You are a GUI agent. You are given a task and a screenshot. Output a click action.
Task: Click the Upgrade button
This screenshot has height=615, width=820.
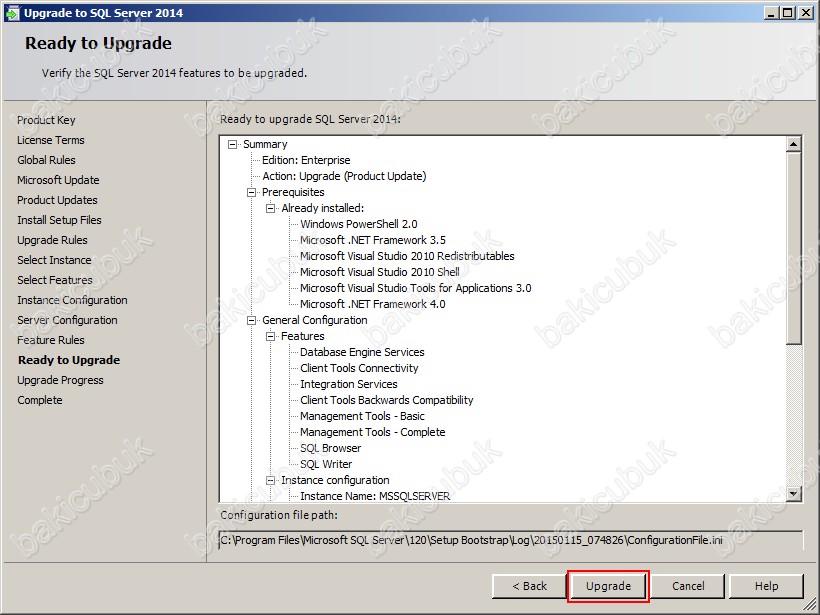[608, 586]
